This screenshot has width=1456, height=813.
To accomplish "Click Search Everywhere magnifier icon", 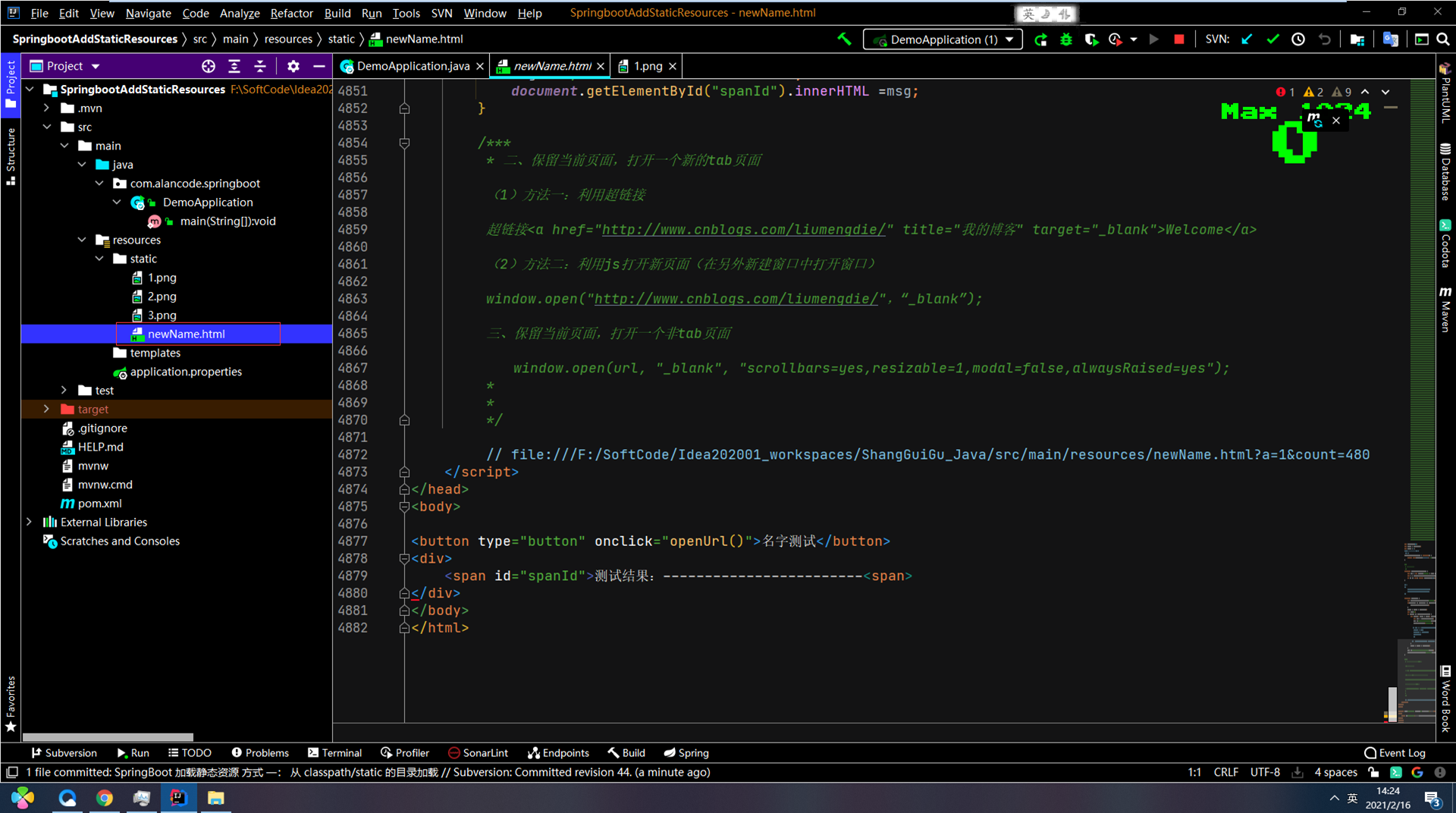I will click(1443, 39).
